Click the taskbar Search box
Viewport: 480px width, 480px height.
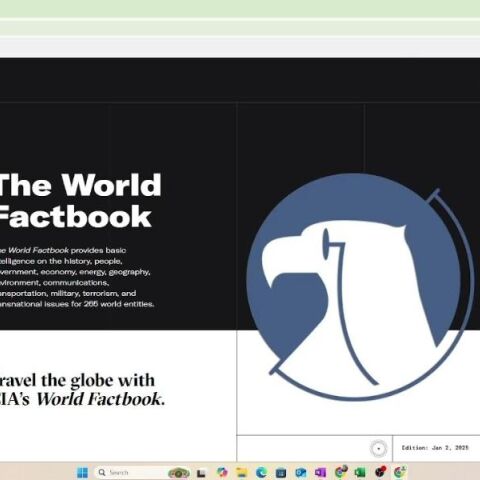[143, 472]
